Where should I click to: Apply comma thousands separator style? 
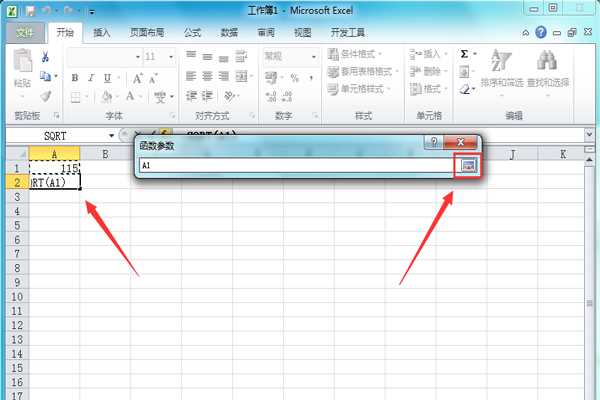point(311,78)
